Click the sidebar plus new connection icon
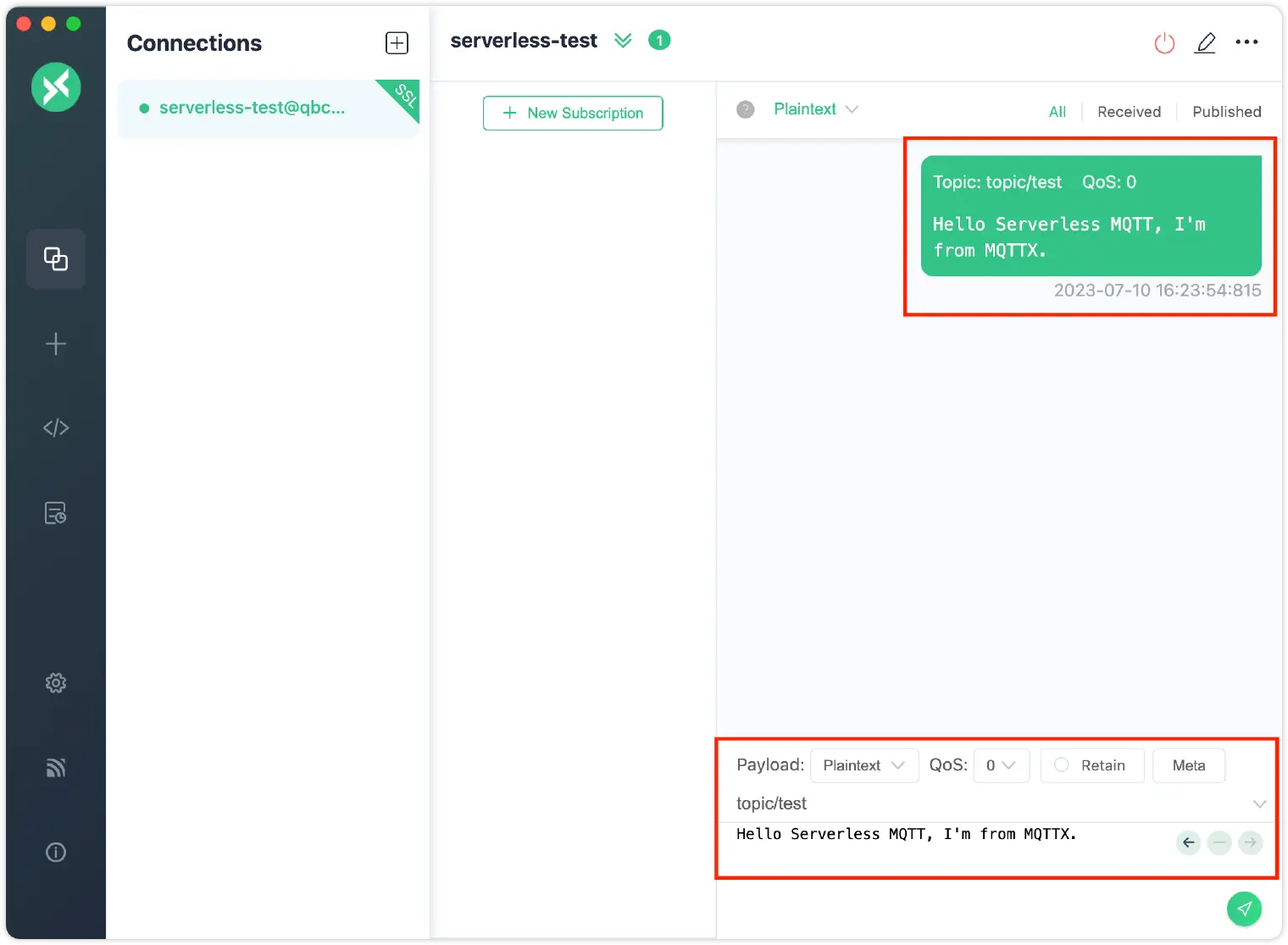This screenshot has width=1288, height=945. (56, 343)
